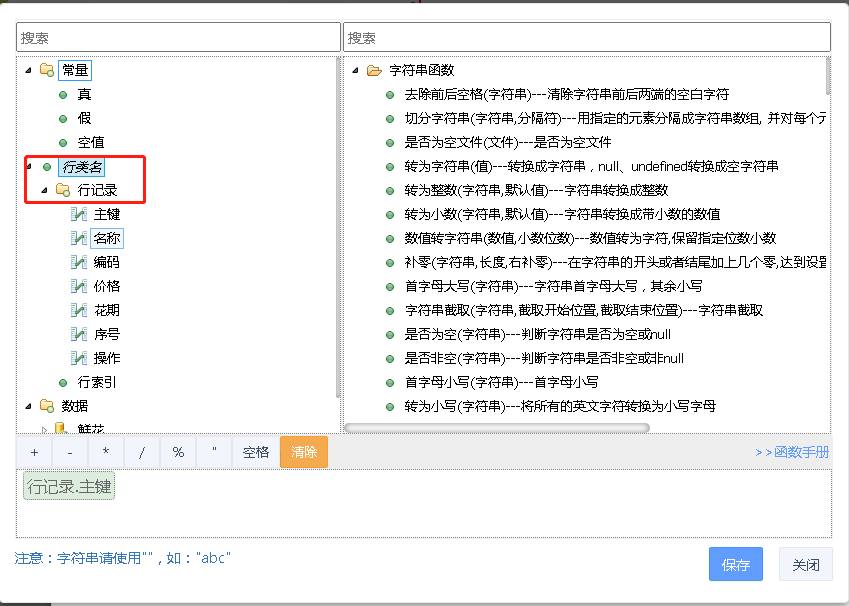This screenshot has height=606, width=849.
Task: Open the 函数手册 link
Action: tap(792, 452)
